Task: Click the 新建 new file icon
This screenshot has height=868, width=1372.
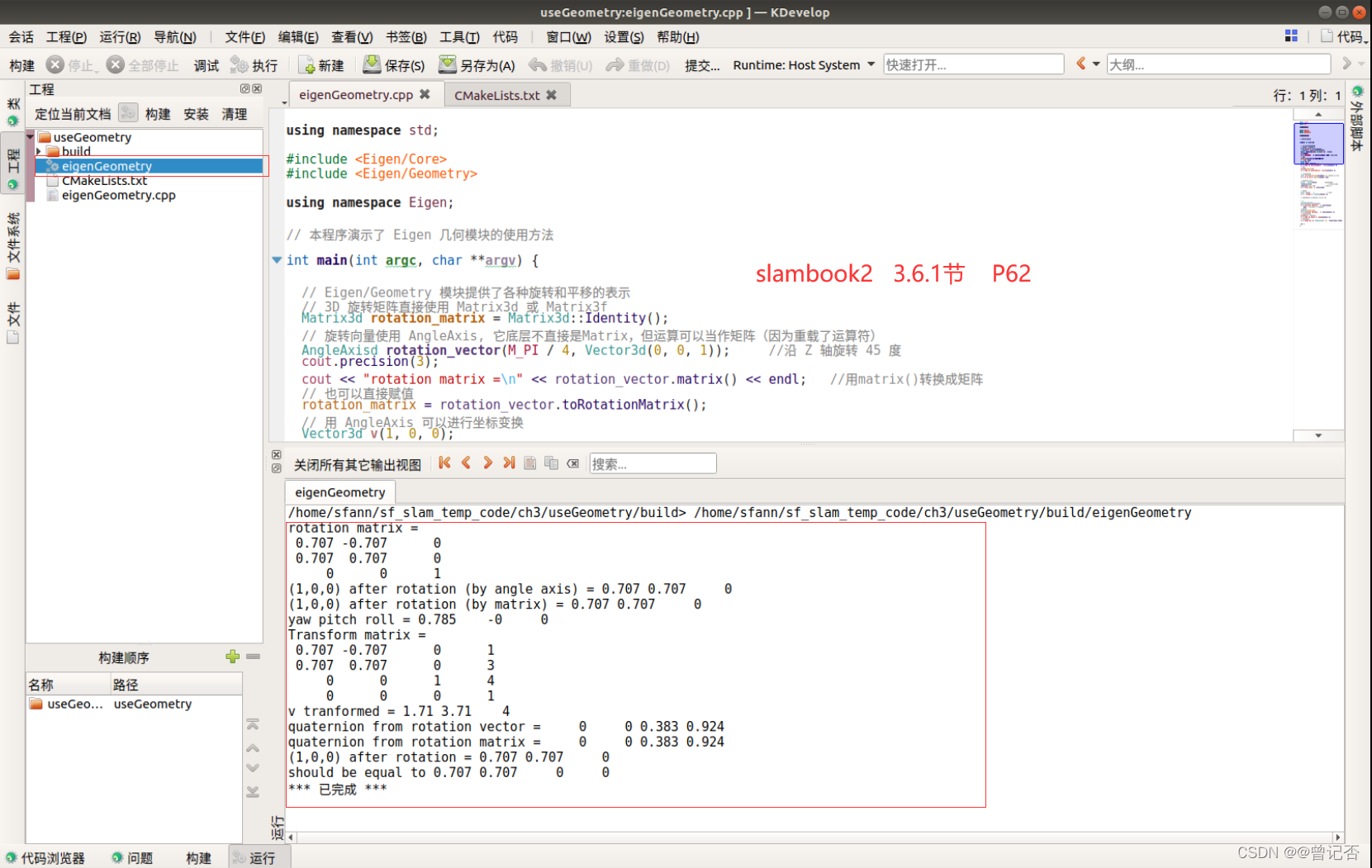Action: [306, 65]
